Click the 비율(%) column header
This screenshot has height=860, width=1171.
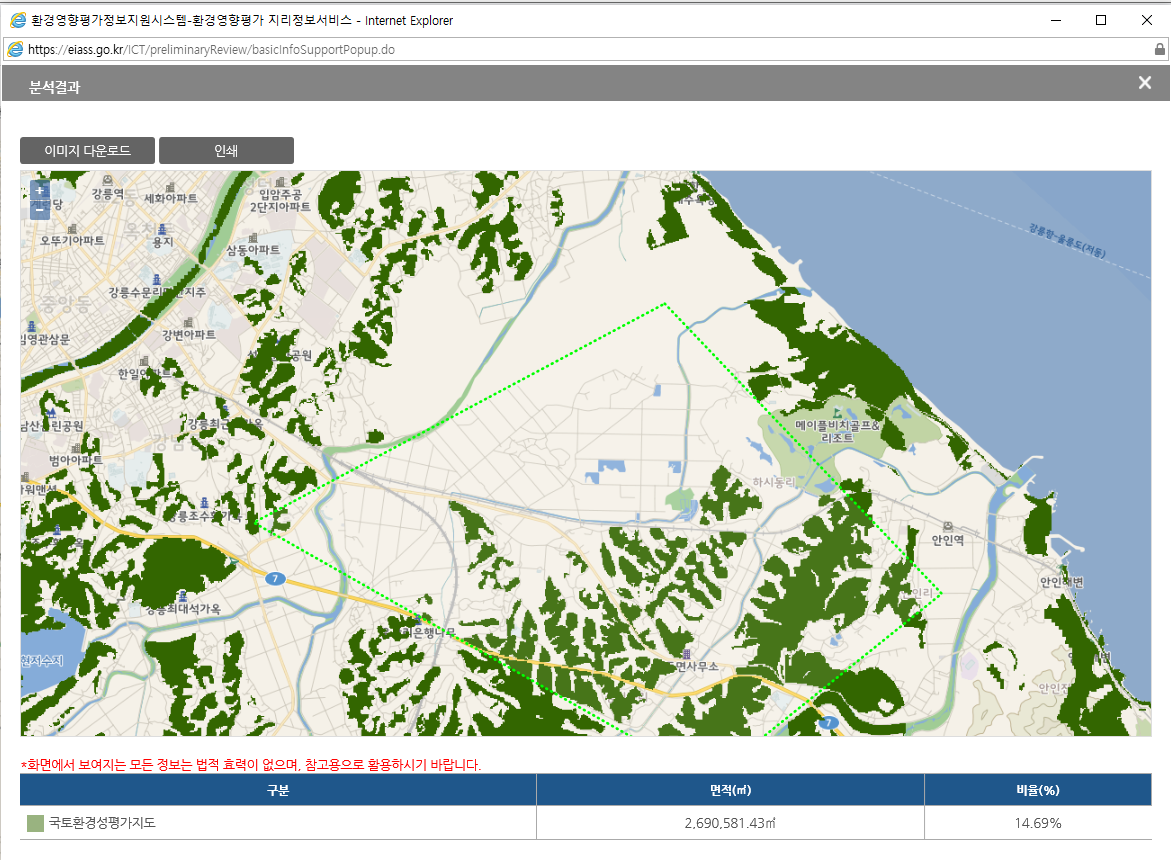1037,790
